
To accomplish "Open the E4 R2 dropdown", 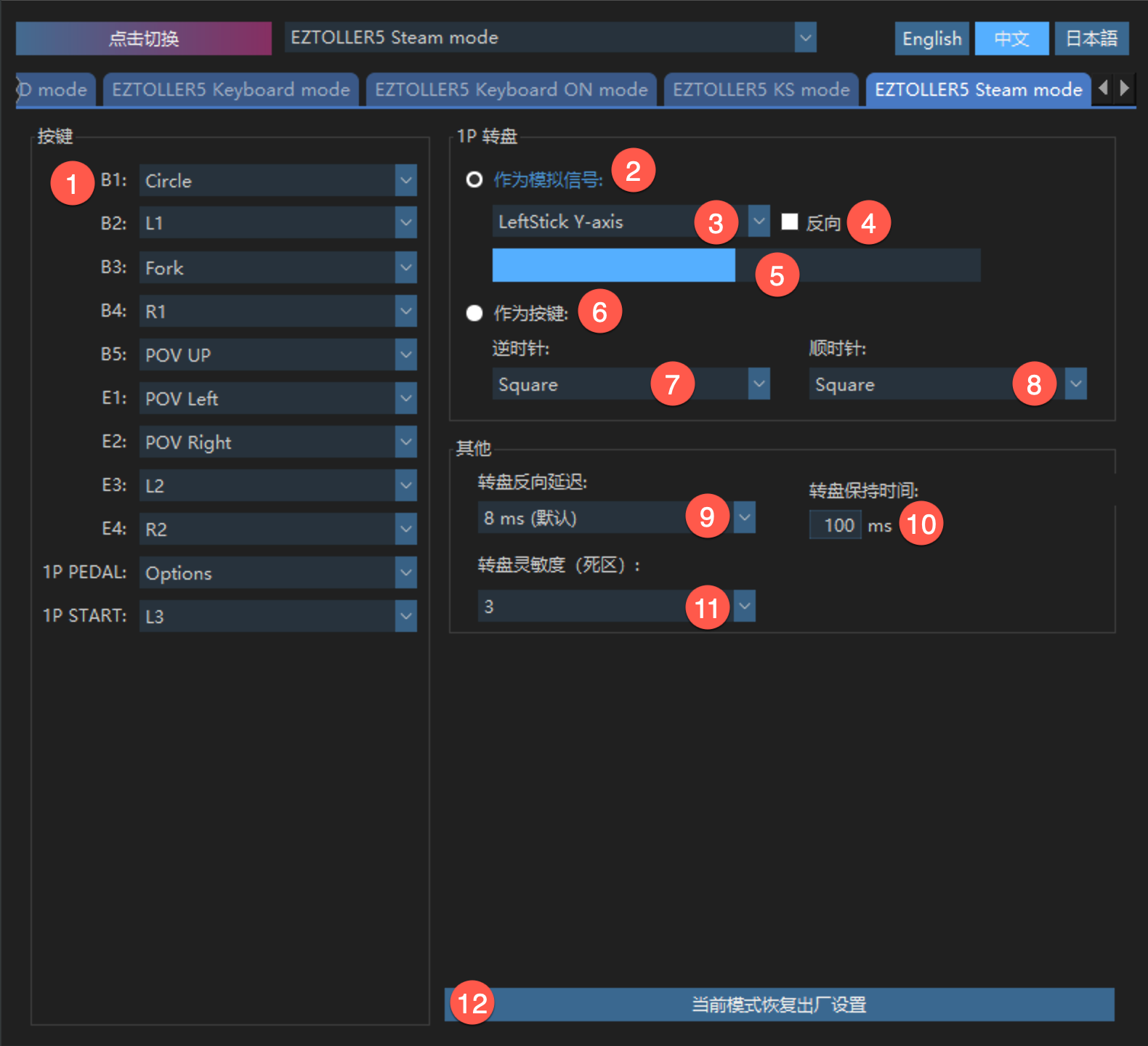I will point(278,529).
